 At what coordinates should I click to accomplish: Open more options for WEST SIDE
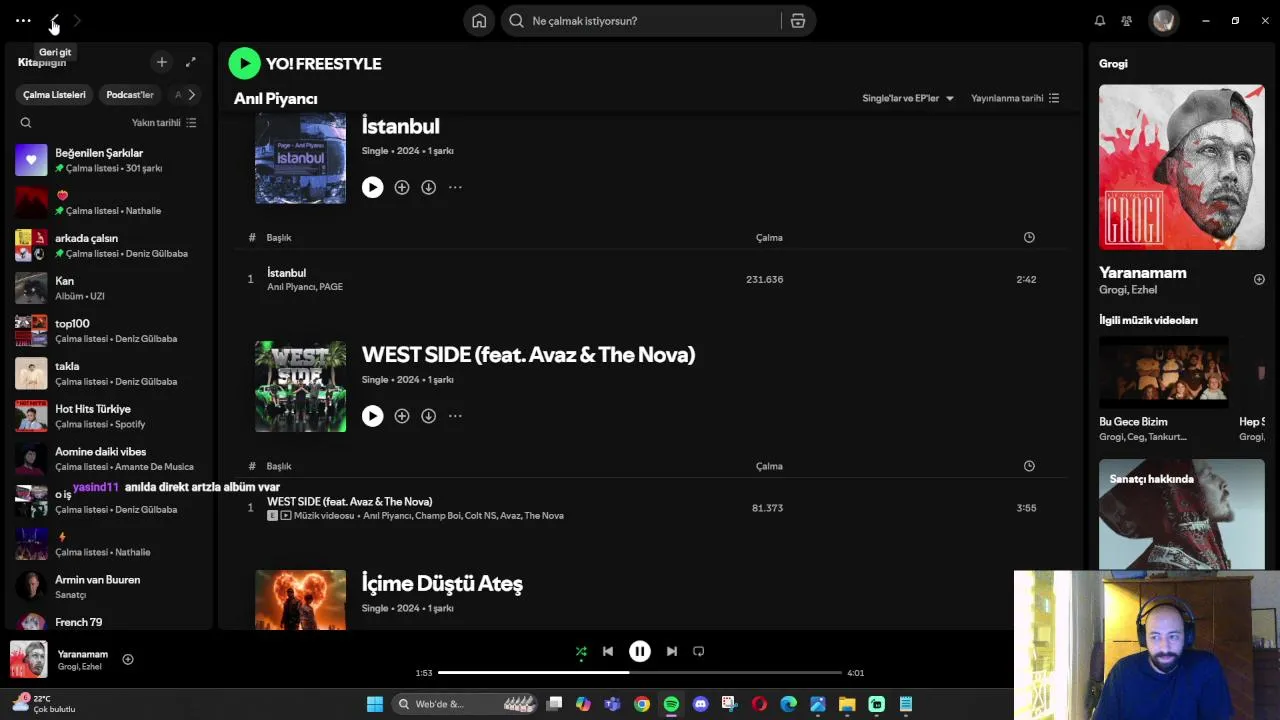455,416
